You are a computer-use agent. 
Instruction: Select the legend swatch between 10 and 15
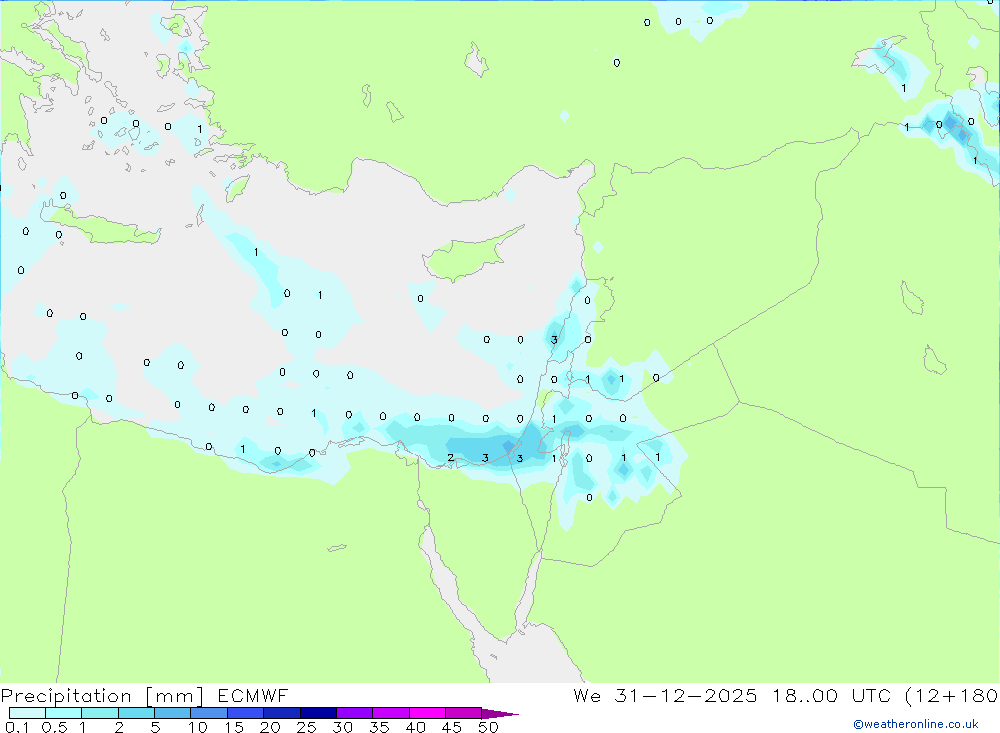point(209,713)
